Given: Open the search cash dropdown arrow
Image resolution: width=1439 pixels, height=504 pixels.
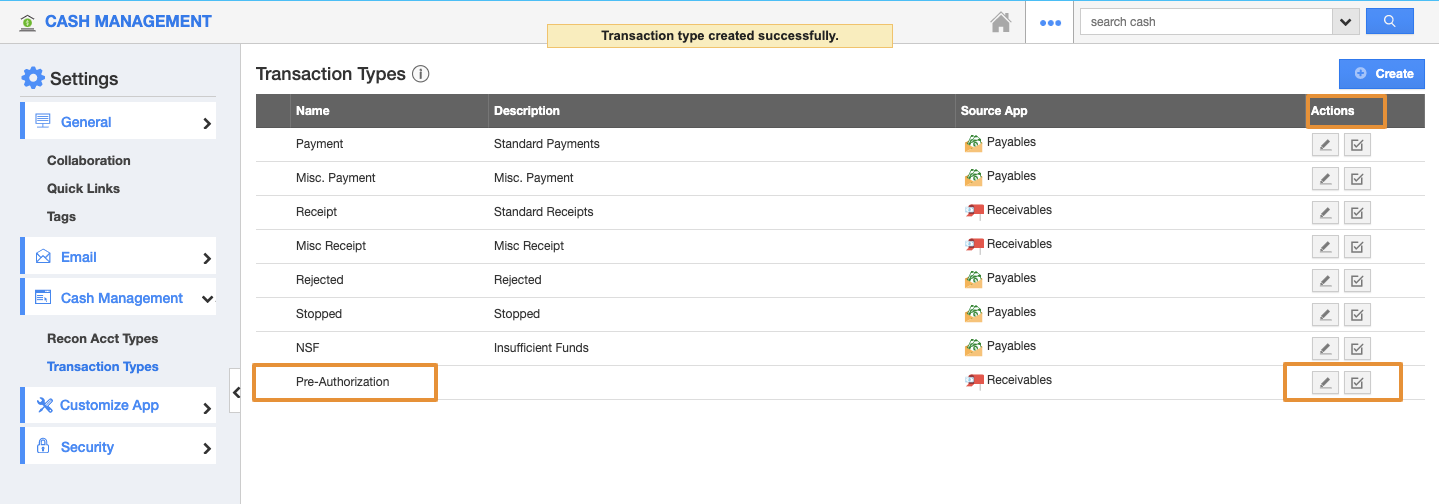Looking at the screenshot, I should pos(1345,22).
